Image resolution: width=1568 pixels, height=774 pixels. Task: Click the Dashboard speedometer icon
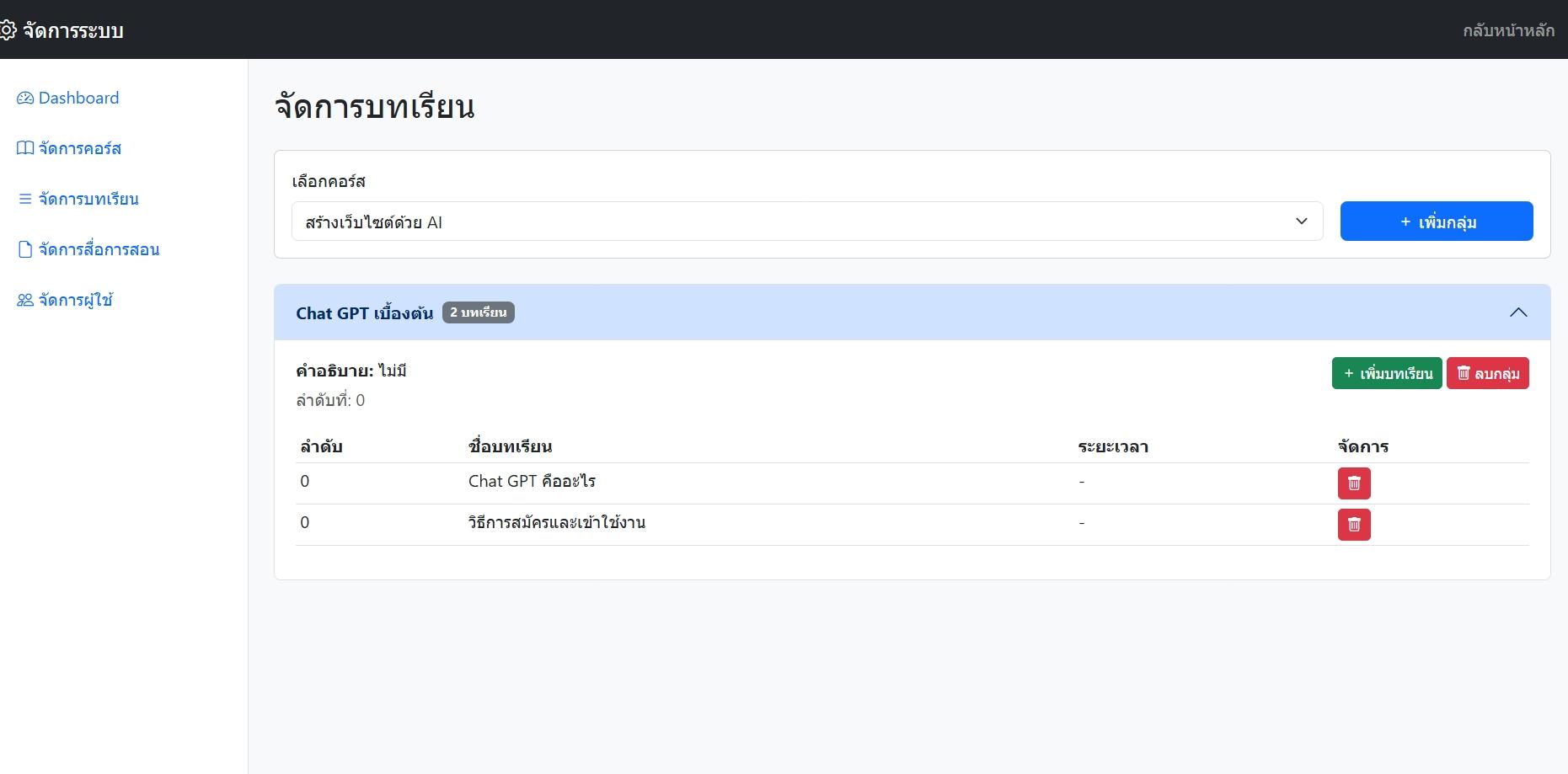(x=25, y=99)
